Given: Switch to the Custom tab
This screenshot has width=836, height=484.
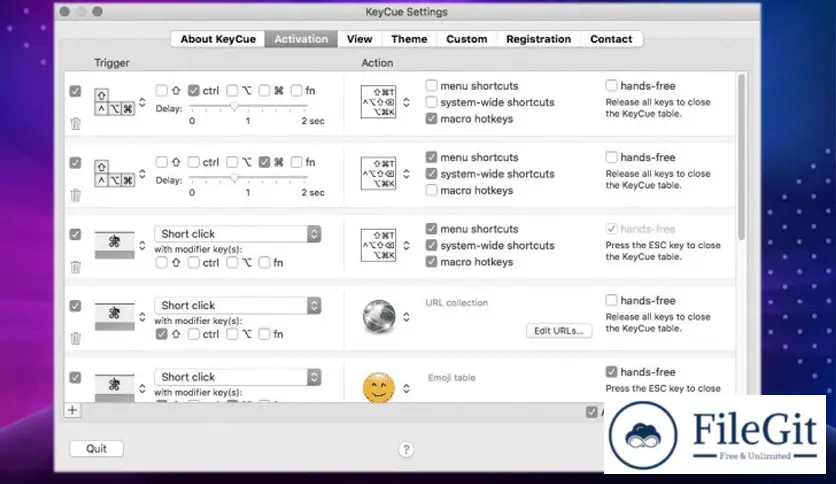Looking at the screenshot, I should coord(467,39).
